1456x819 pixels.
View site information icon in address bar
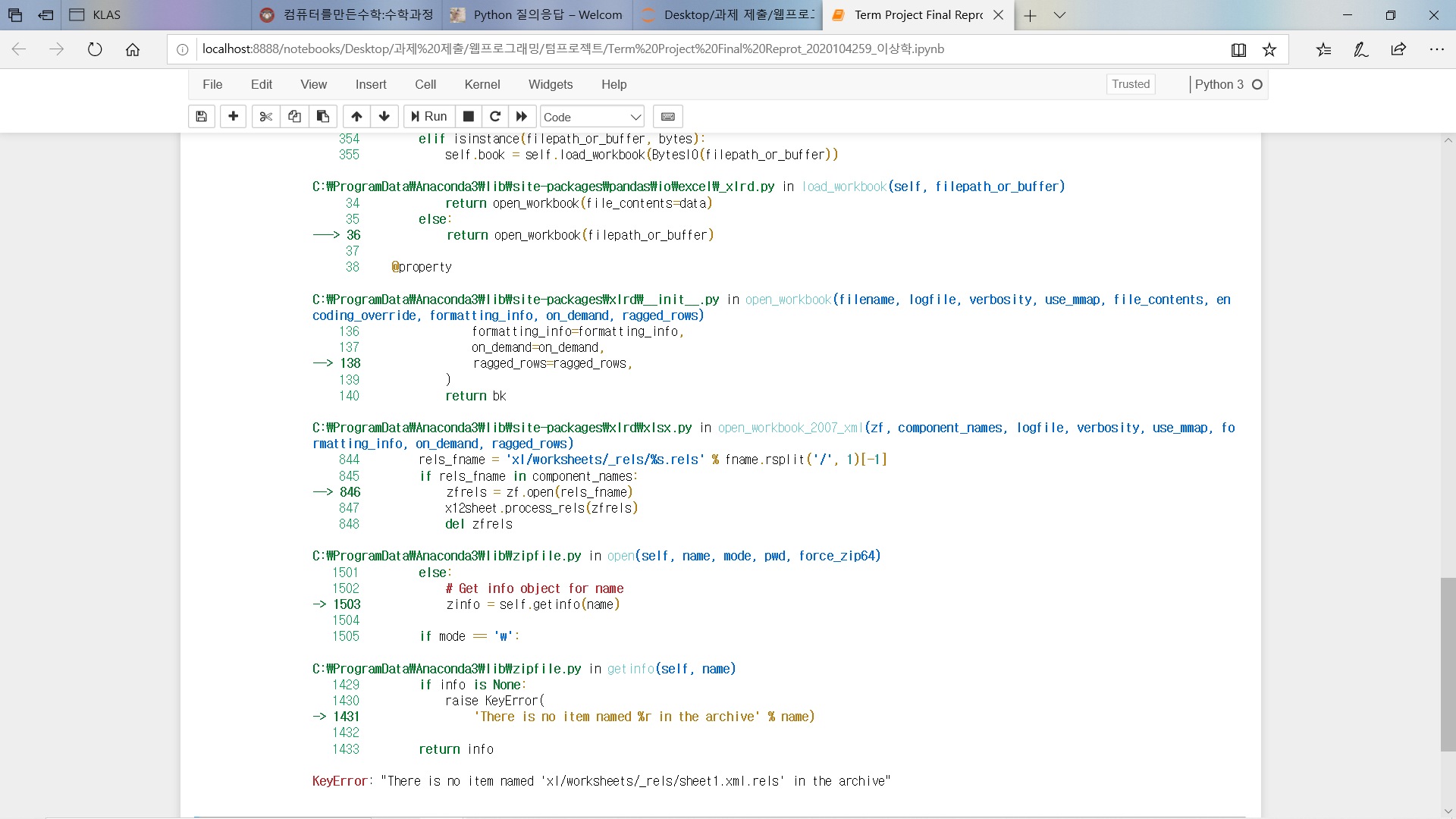(183, 49)
